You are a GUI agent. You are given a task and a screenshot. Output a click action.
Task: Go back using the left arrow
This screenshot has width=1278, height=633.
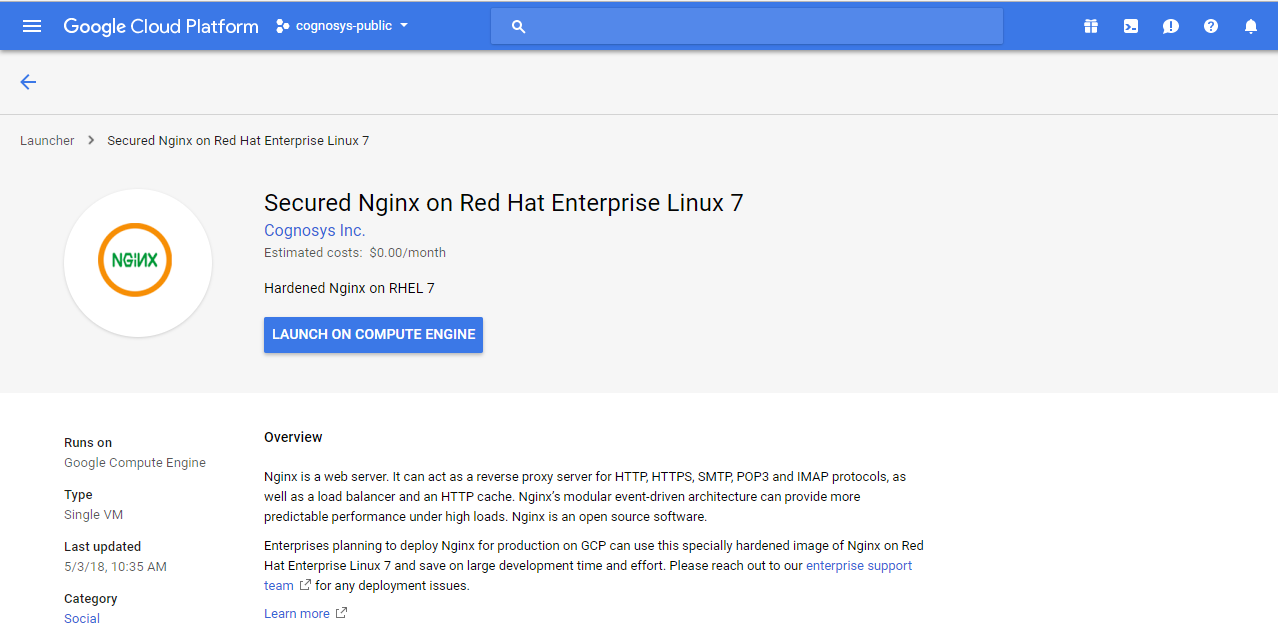coord(28,82)
